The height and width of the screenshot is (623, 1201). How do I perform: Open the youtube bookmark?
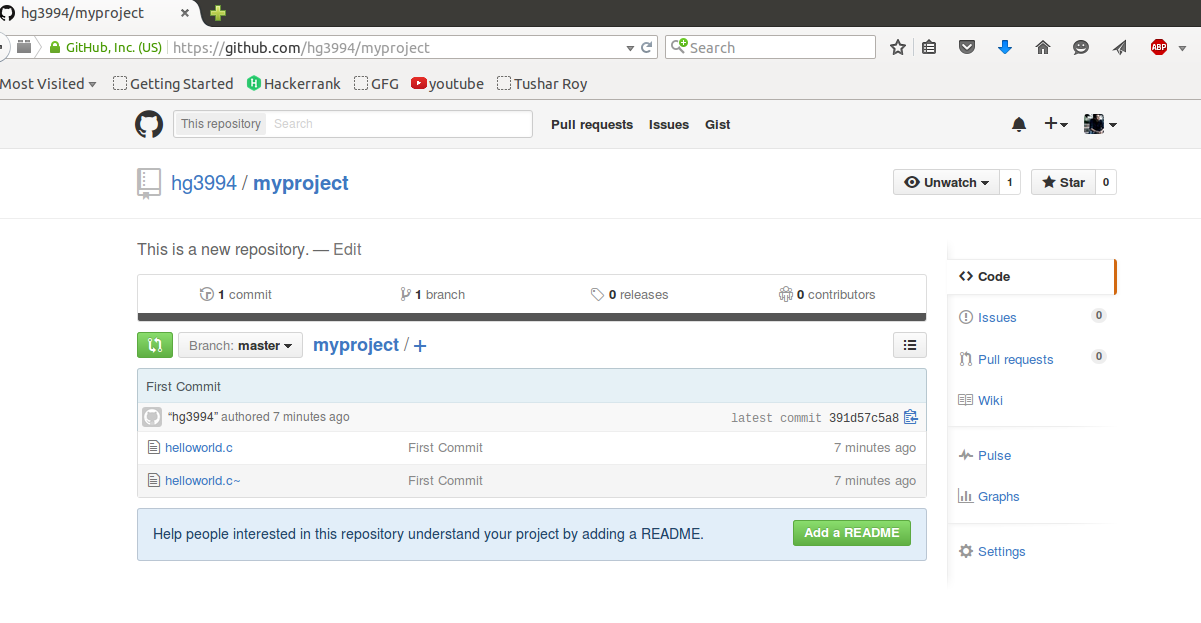[x=447, y=84]
